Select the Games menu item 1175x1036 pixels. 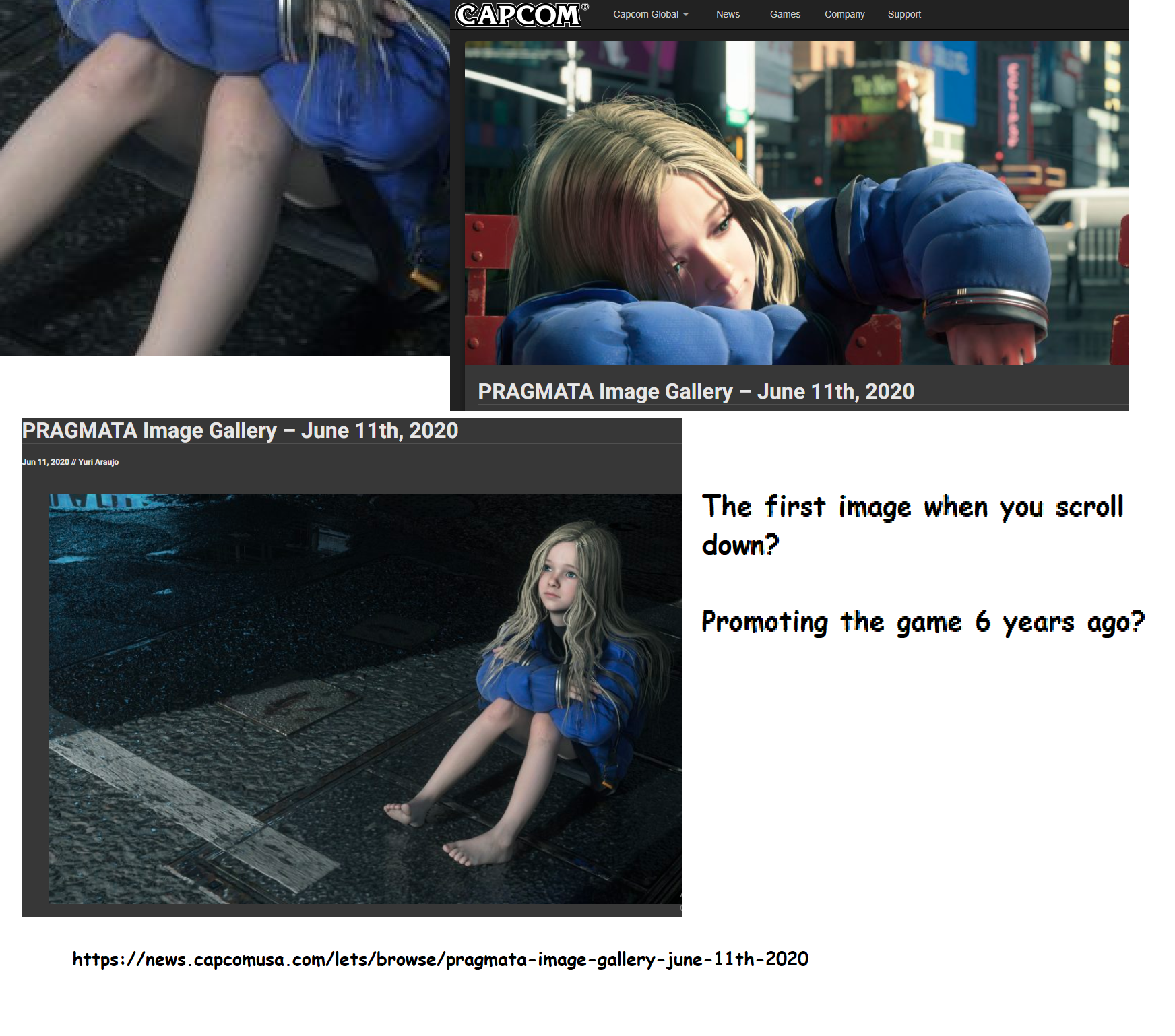[x=784, y=14]
